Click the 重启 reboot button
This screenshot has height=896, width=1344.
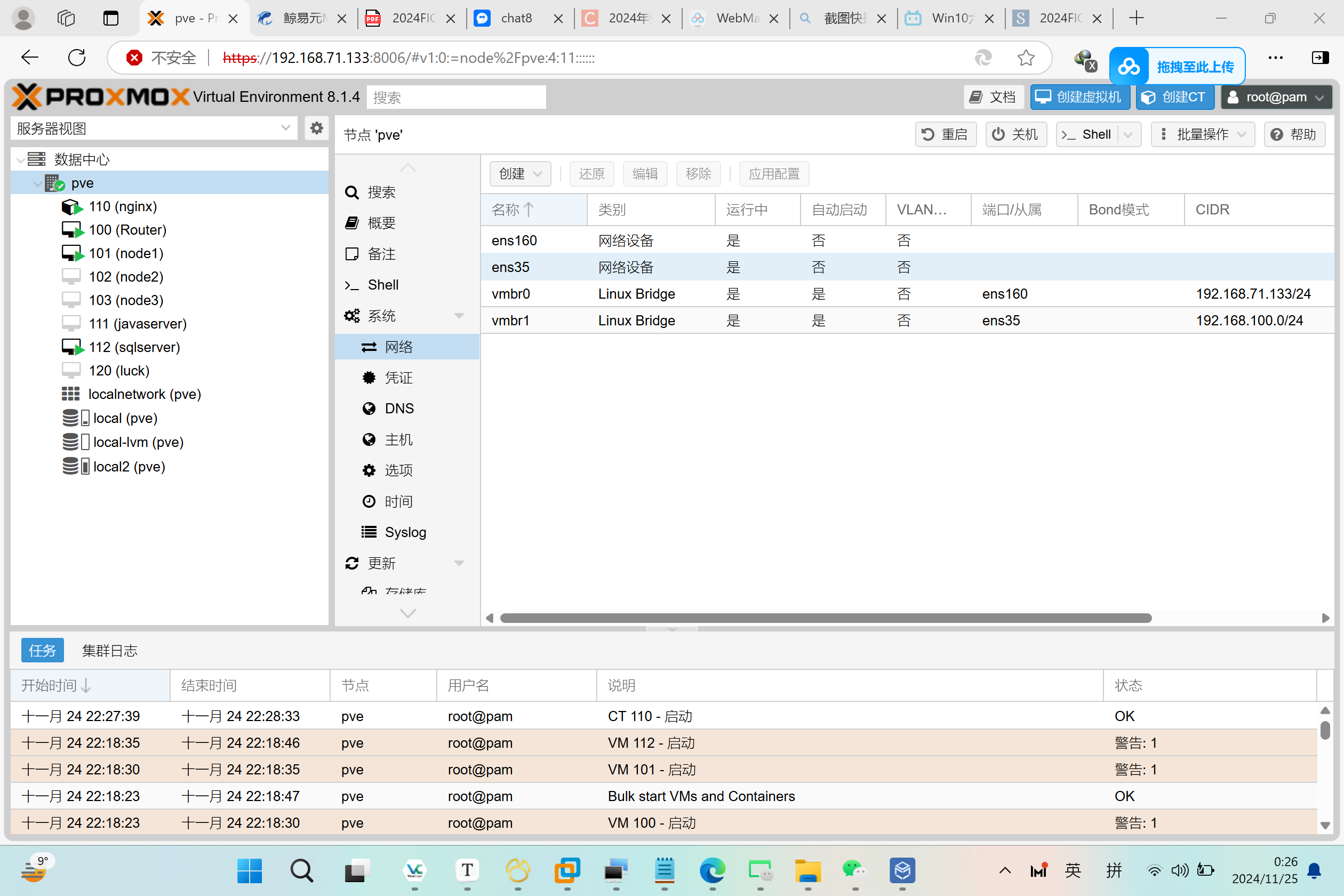(x=945, y=134)
